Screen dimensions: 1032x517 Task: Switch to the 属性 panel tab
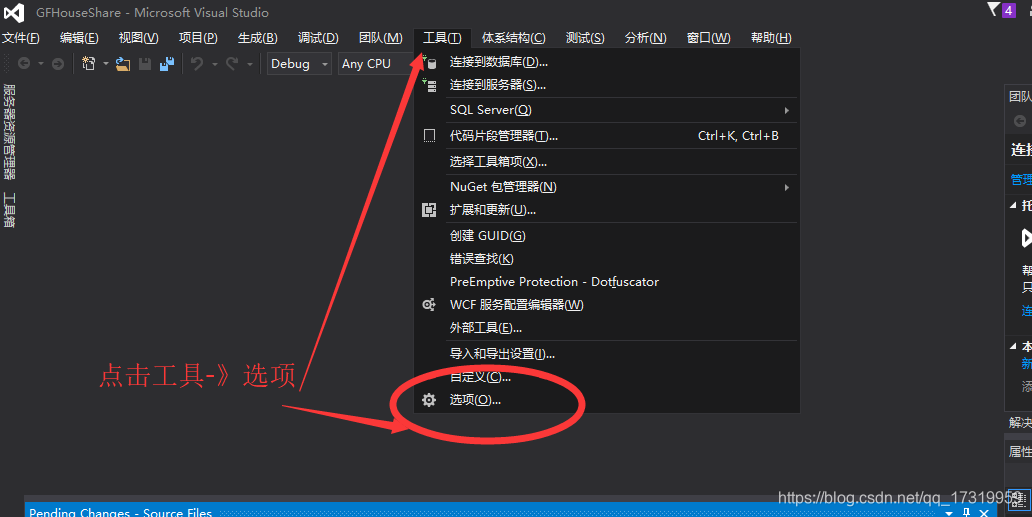click(x=1020, y=451)
